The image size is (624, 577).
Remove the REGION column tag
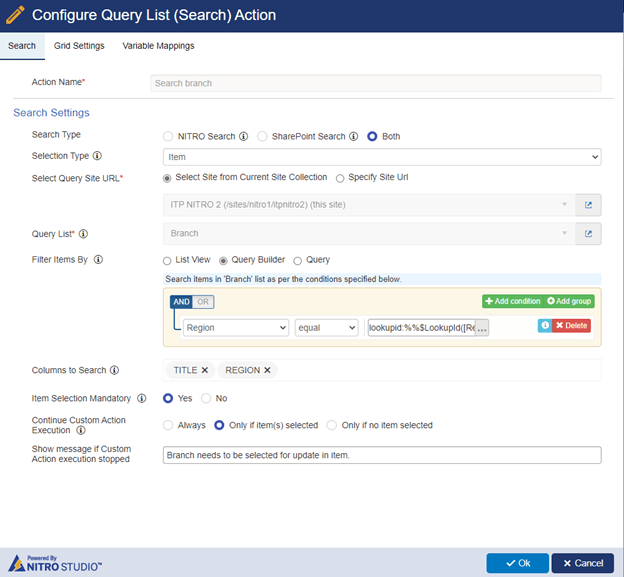click(x=267, y=370)
